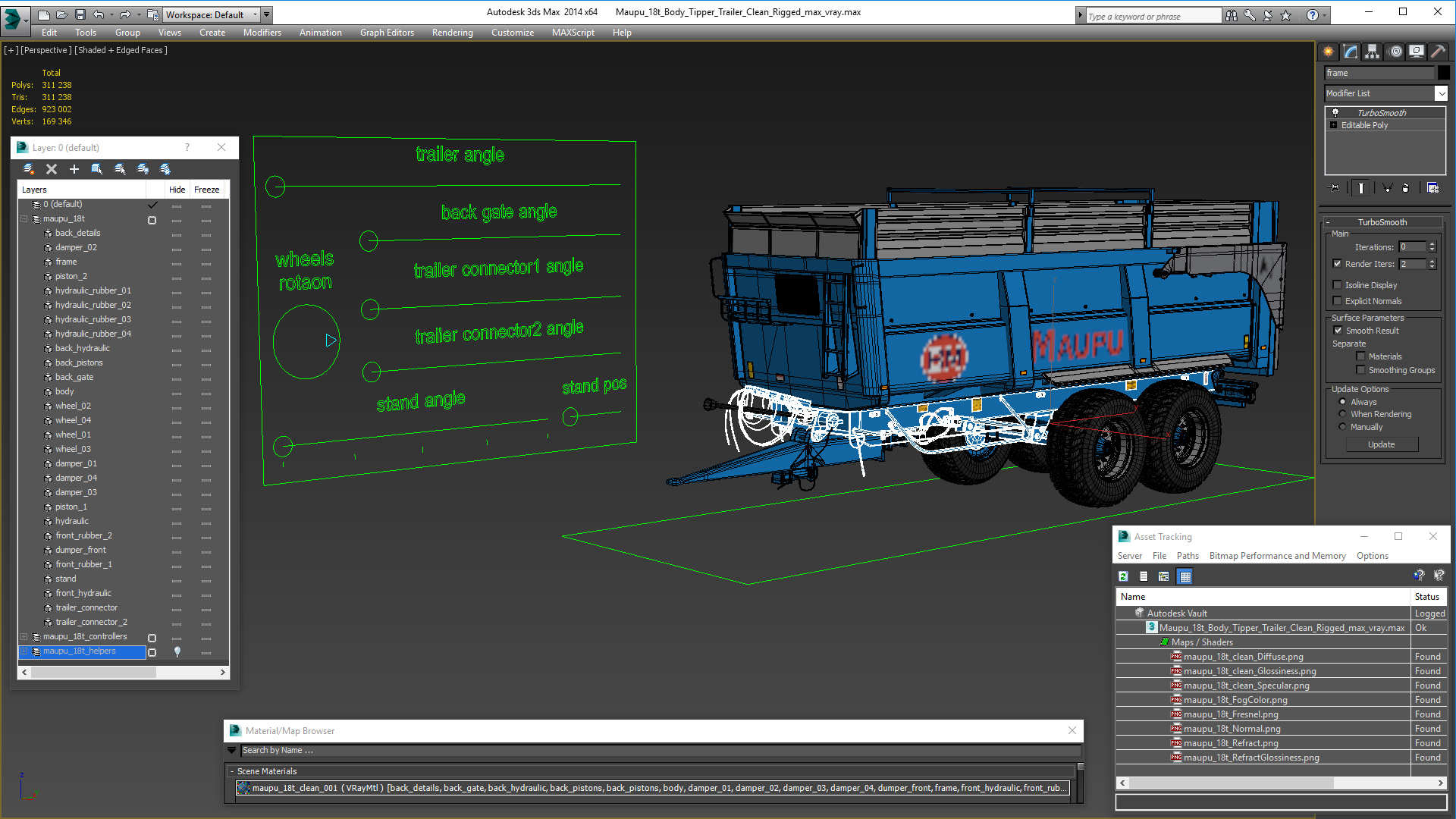Open the Motion command panel tab
Image resolution: width=1456 pixels, height=819 pixels.
[1395, 52]
